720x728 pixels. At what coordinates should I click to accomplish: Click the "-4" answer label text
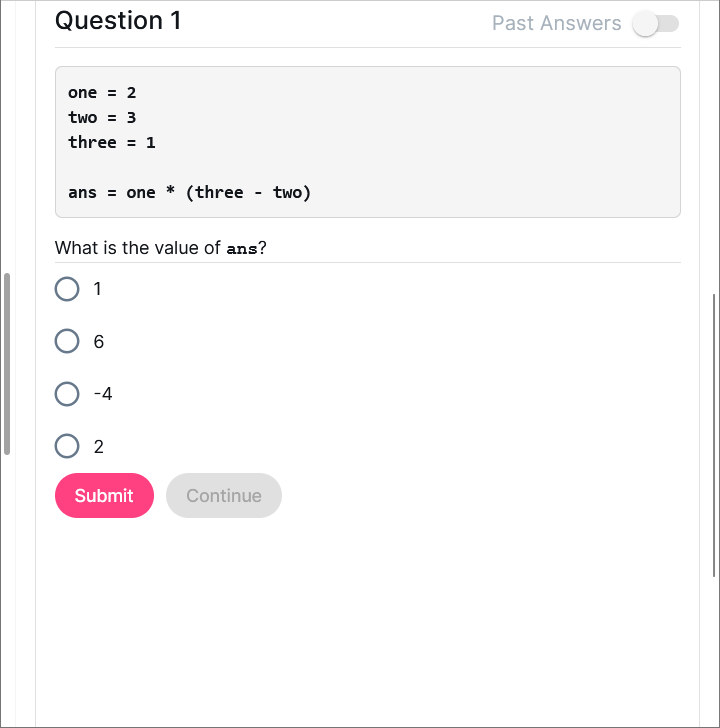(103, 394)
